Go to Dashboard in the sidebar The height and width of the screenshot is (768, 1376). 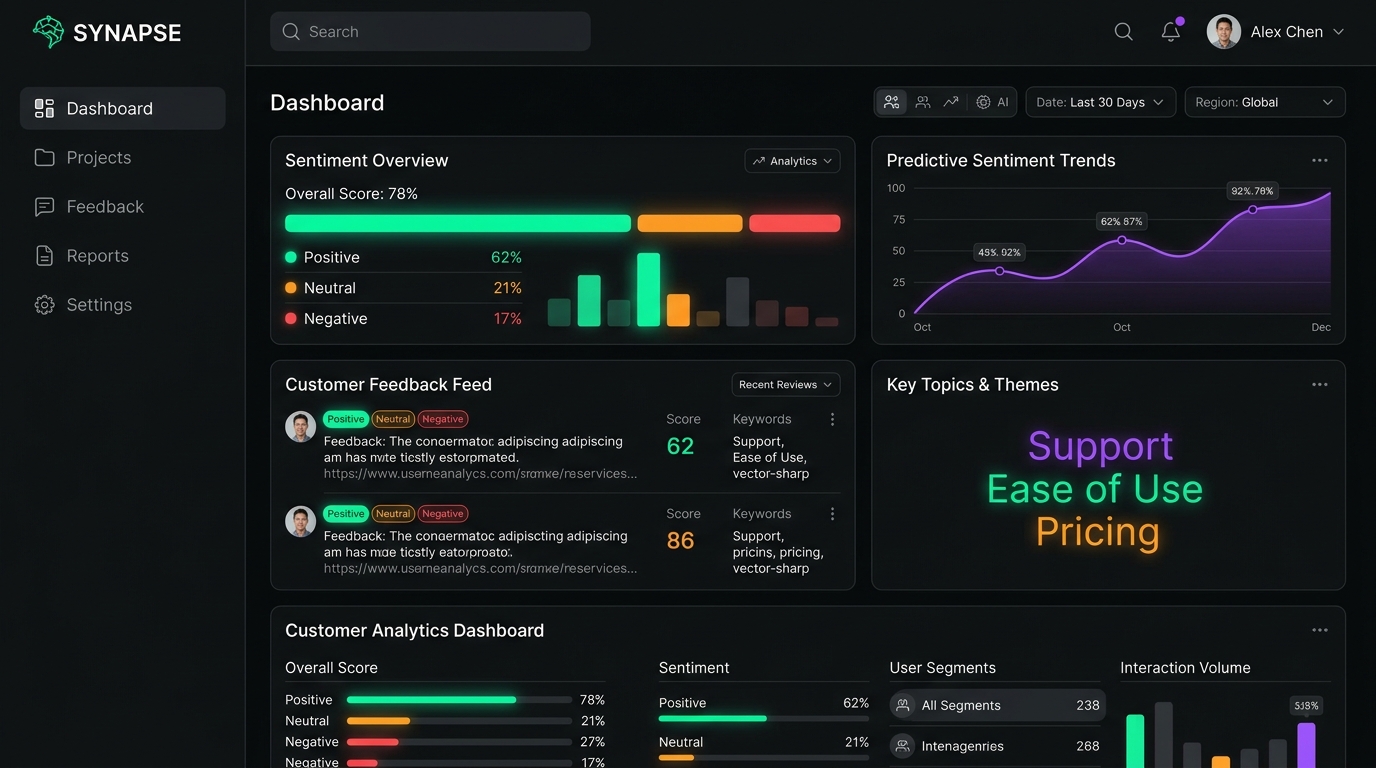pyautogui.click(x=123, y=108)
